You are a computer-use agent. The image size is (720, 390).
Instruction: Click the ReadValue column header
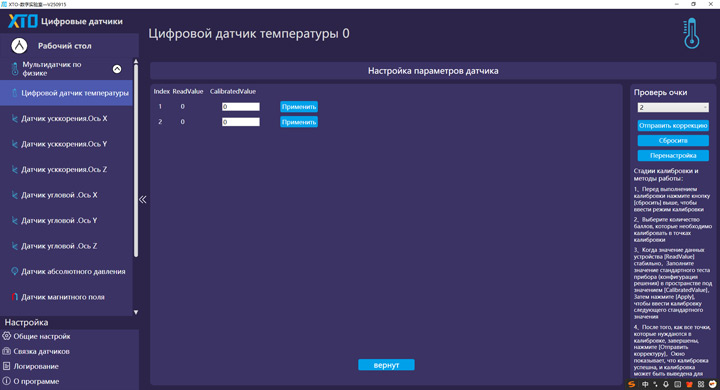[188, 91]
